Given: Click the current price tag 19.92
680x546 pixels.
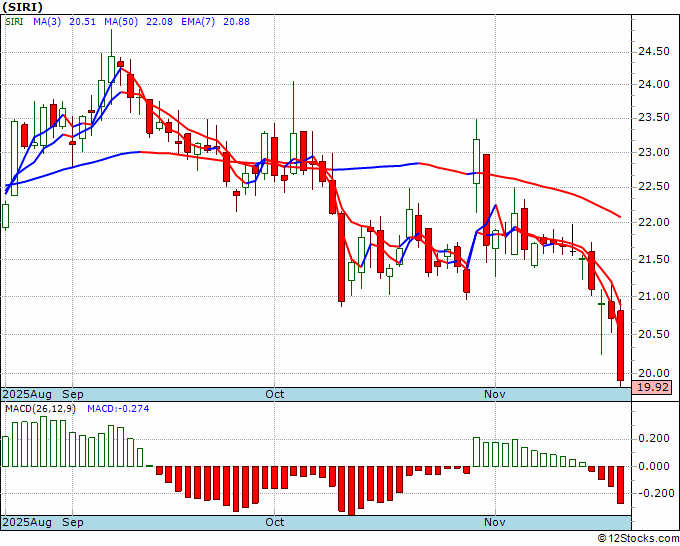Looking at the screenshot, I should coord(652,387).
